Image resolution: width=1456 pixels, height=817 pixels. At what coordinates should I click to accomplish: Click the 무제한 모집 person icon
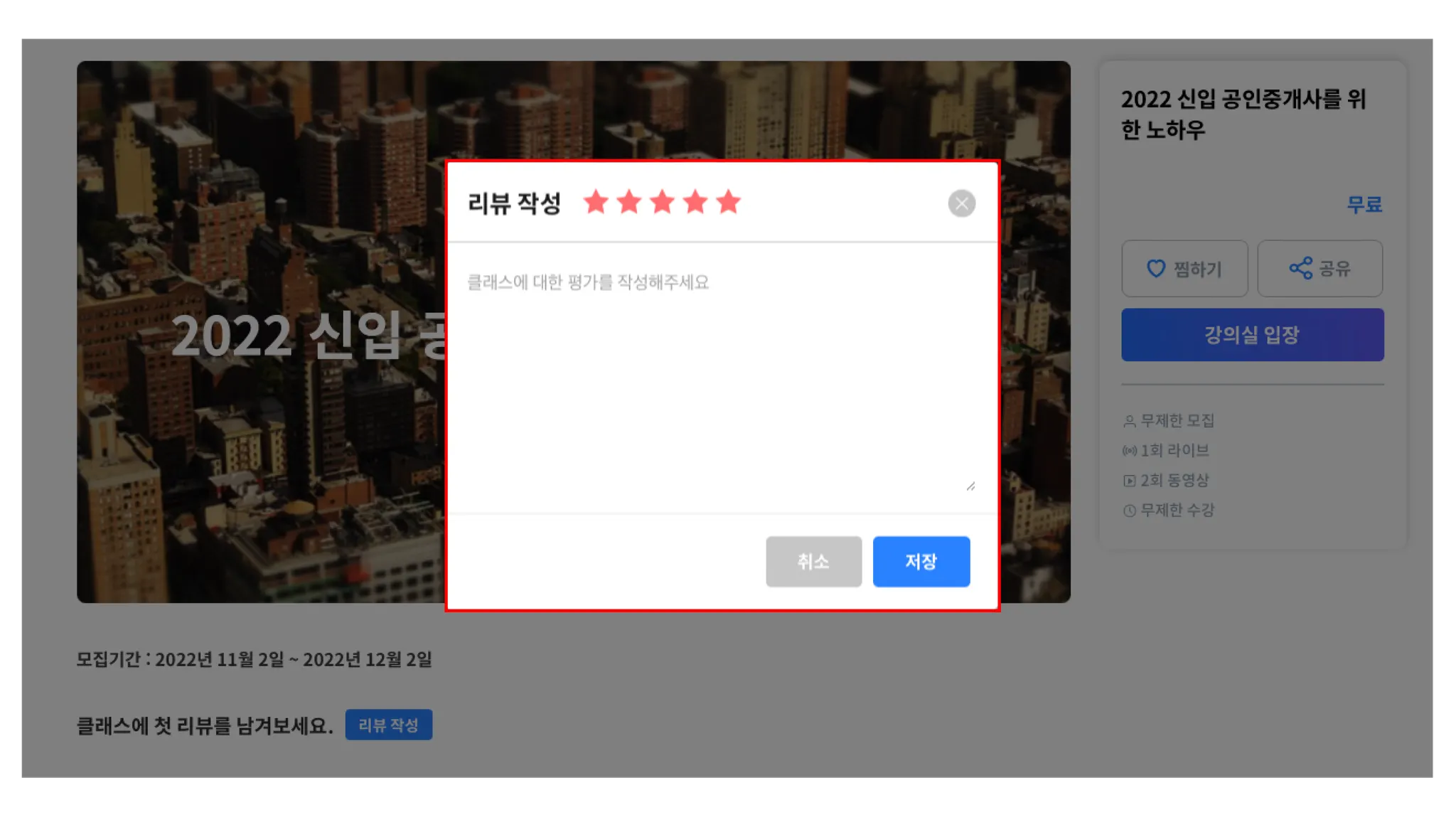pyautogui.click(x=1129, y=421)
